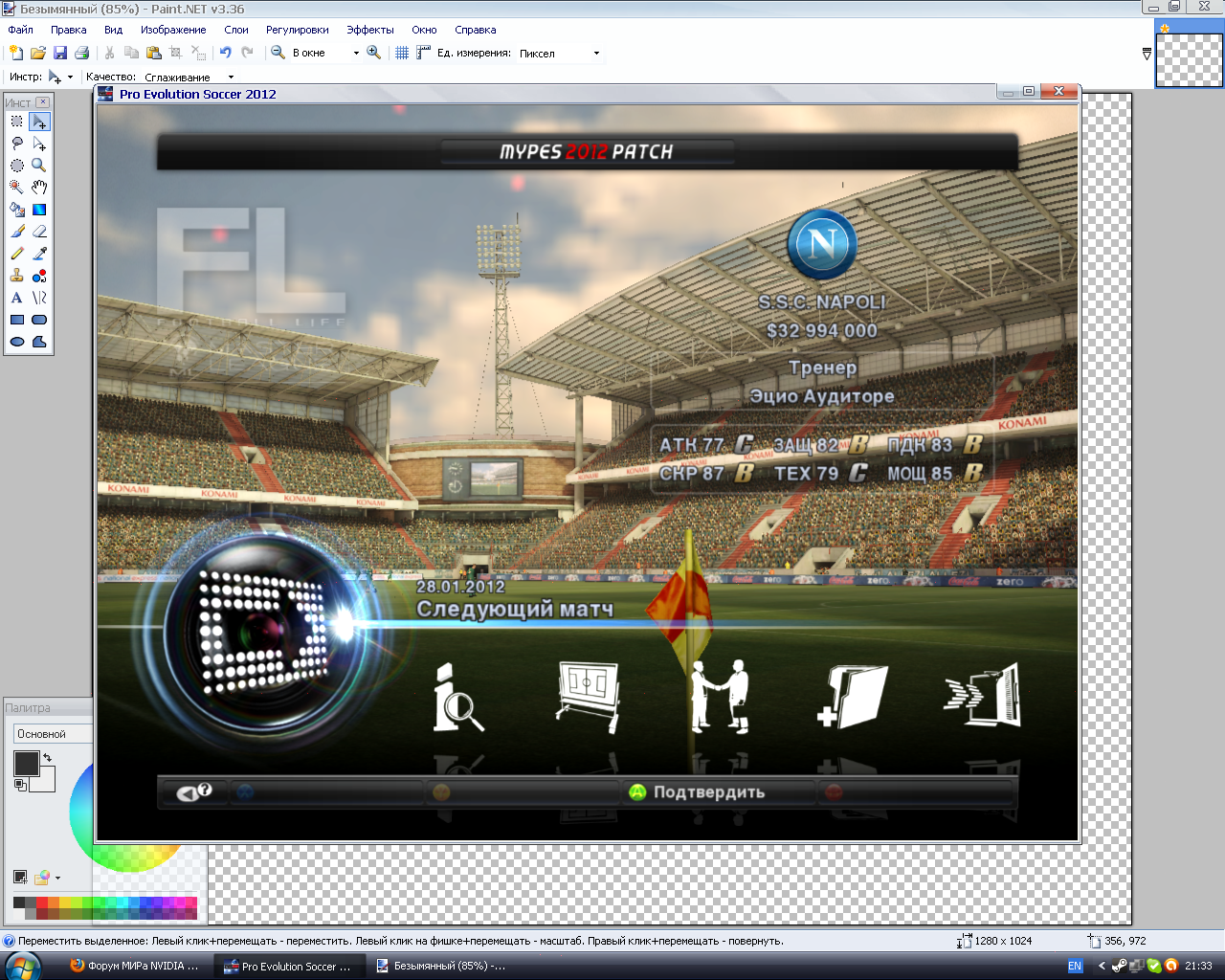The image size is (1225, 980).
Task: Undo the last action
Action: 225,53
